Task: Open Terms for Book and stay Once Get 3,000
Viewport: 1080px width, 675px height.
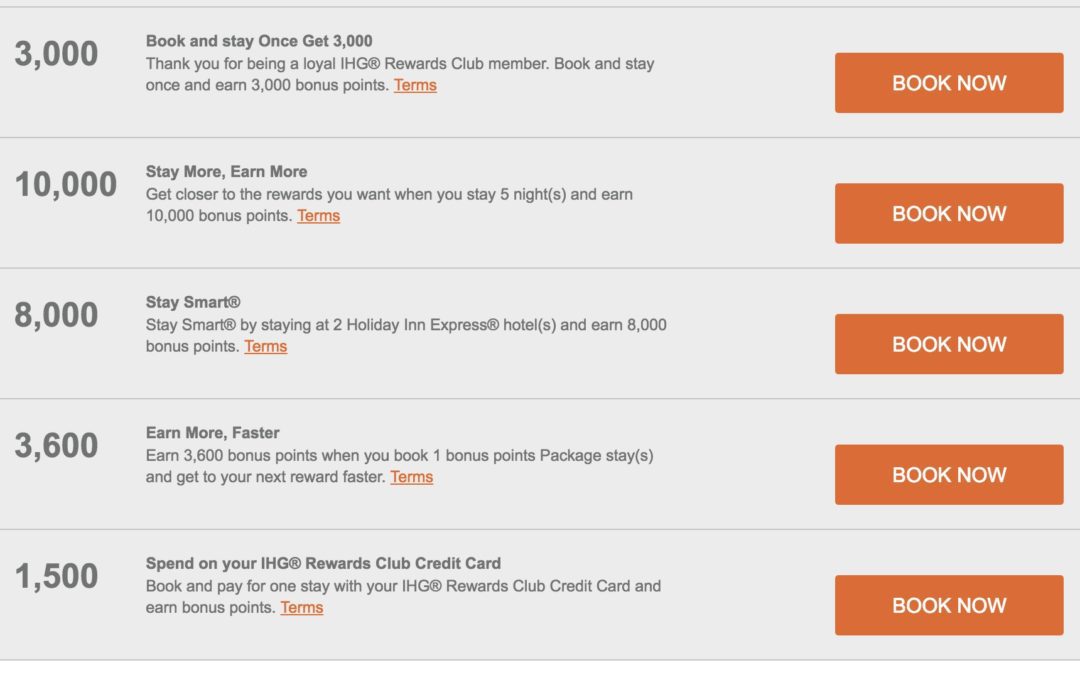Action: (415, 86)
